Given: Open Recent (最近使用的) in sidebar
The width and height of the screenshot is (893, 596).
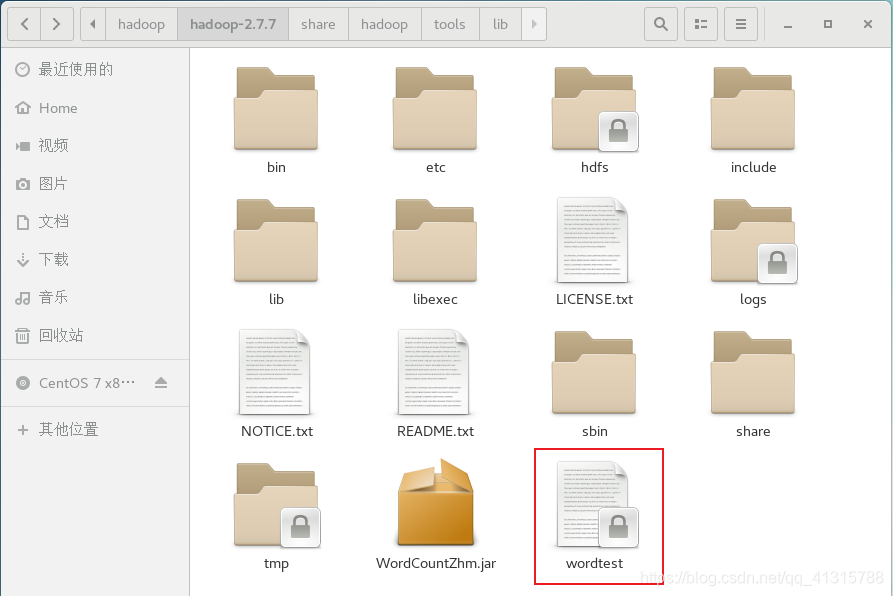Looking at the screenshot, I should (95, 69).
